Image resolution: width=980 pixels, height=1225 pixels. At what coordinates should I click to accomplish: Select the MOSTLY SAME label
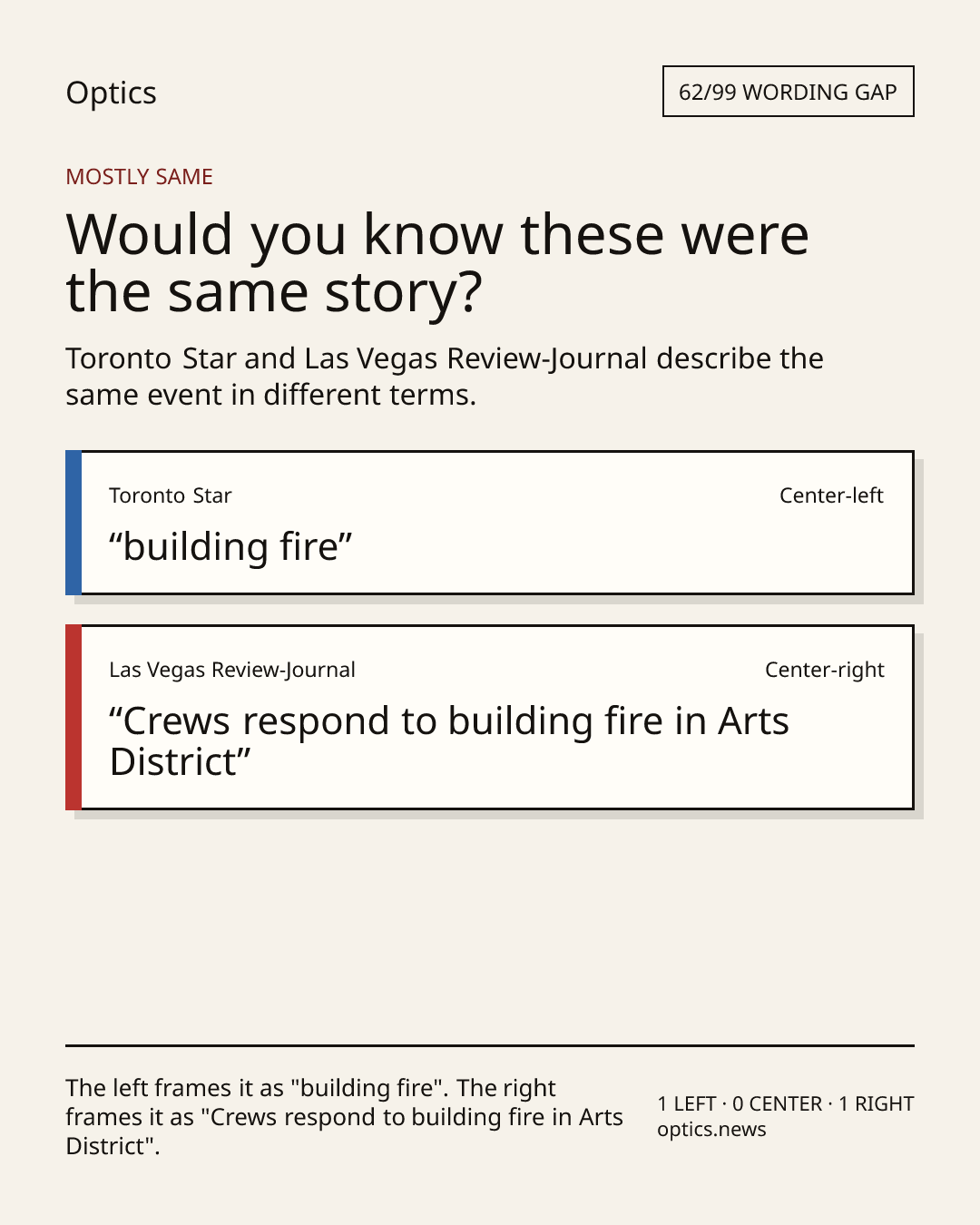click(139, 177)
